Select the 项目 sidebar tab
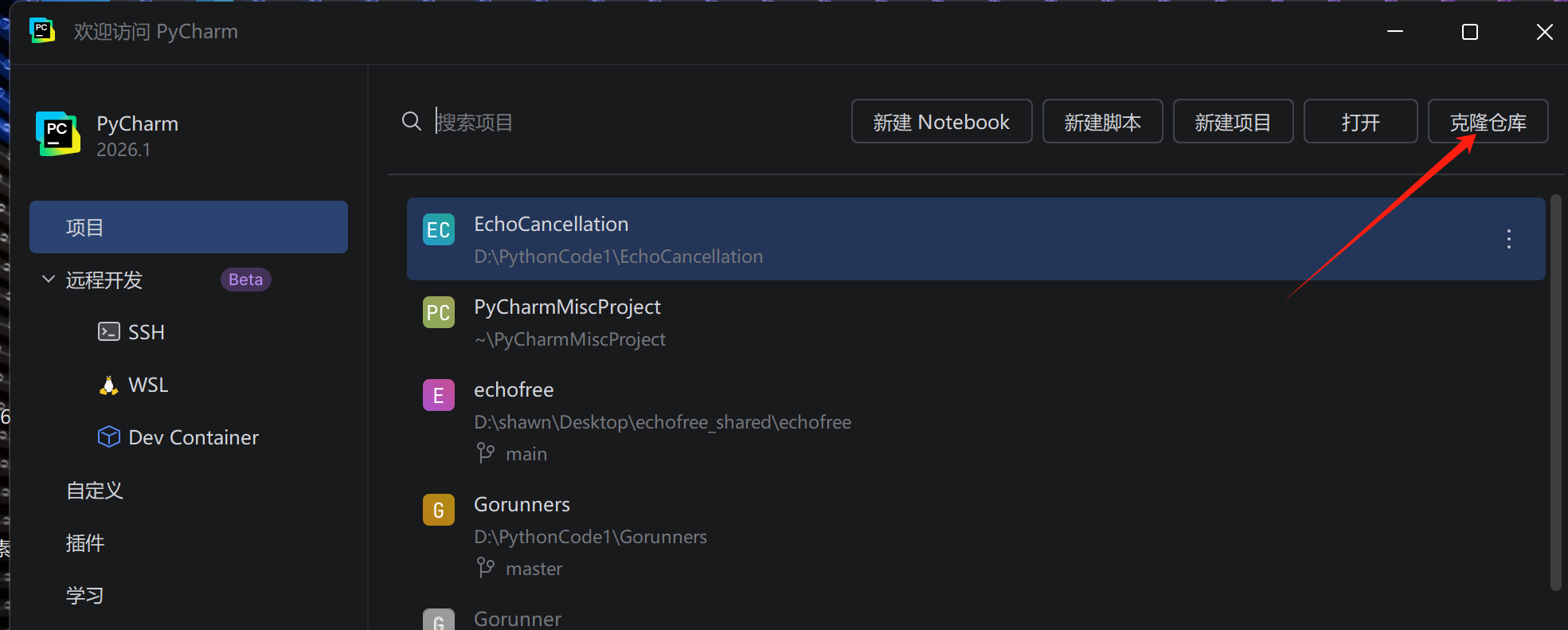Viewport: 1568px width, 630px height. click(189, 227)
